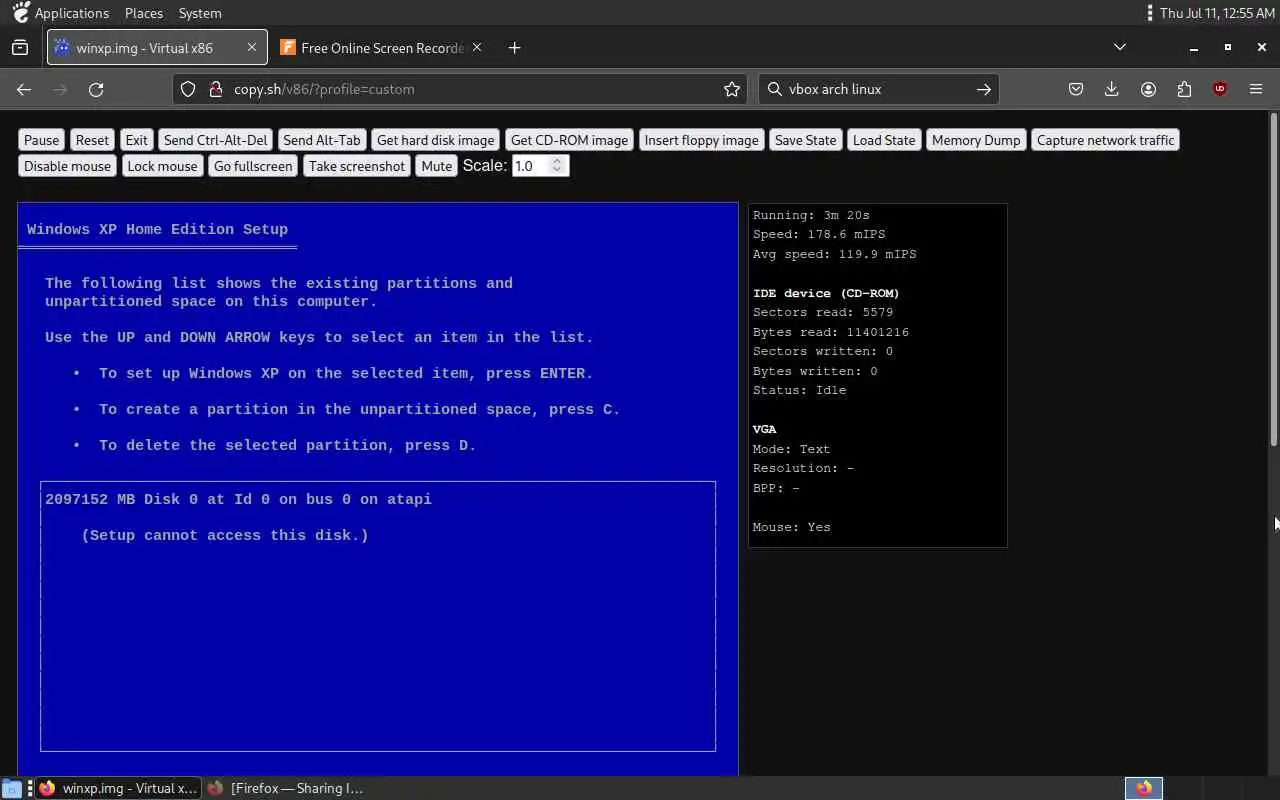Switch to the Free Online Screen Recorder tab
This screenshot has width=1280, height=800.
click(382, 47)
